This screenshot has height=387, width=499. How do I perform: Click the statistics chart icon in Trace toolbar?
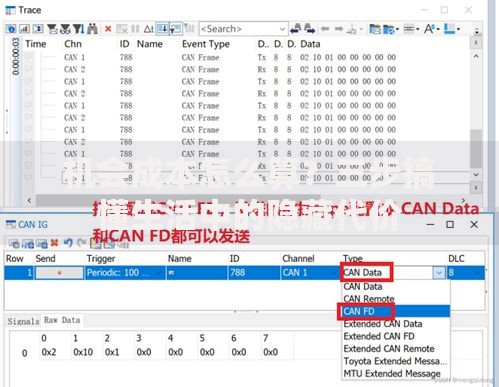click(24, 29)
